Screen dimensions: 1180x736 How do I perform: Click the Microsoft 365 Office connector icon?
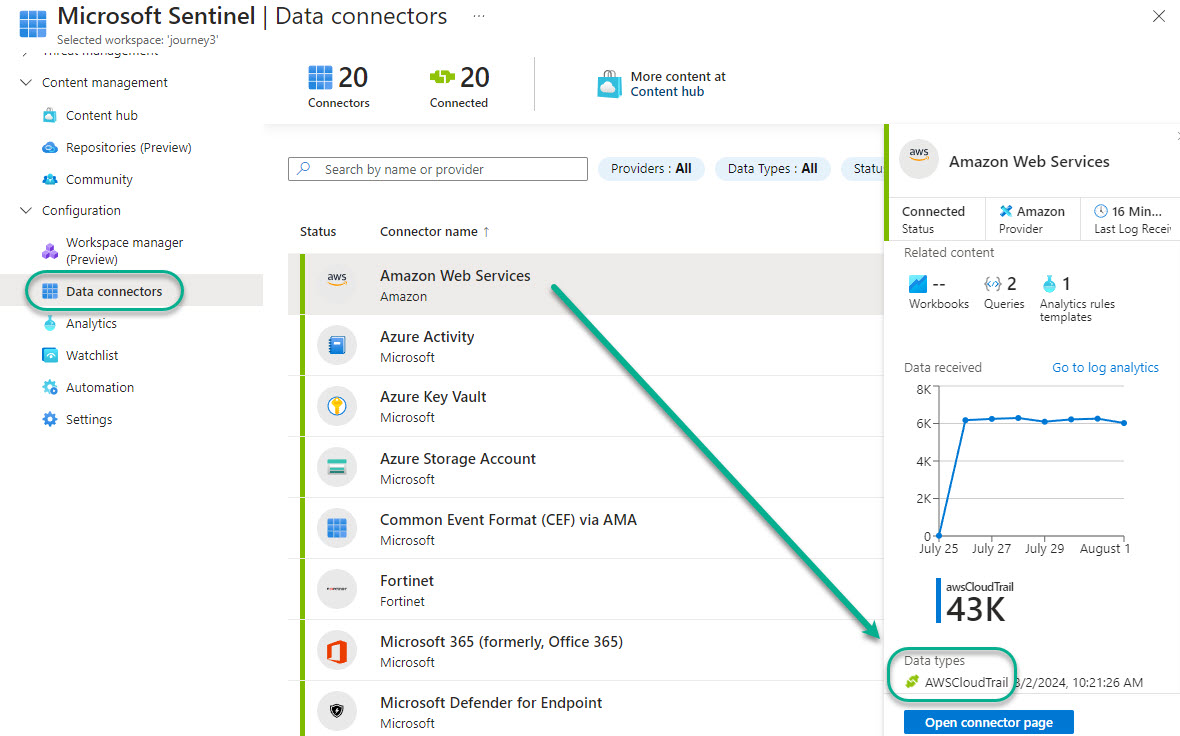(x=337, y=651)
